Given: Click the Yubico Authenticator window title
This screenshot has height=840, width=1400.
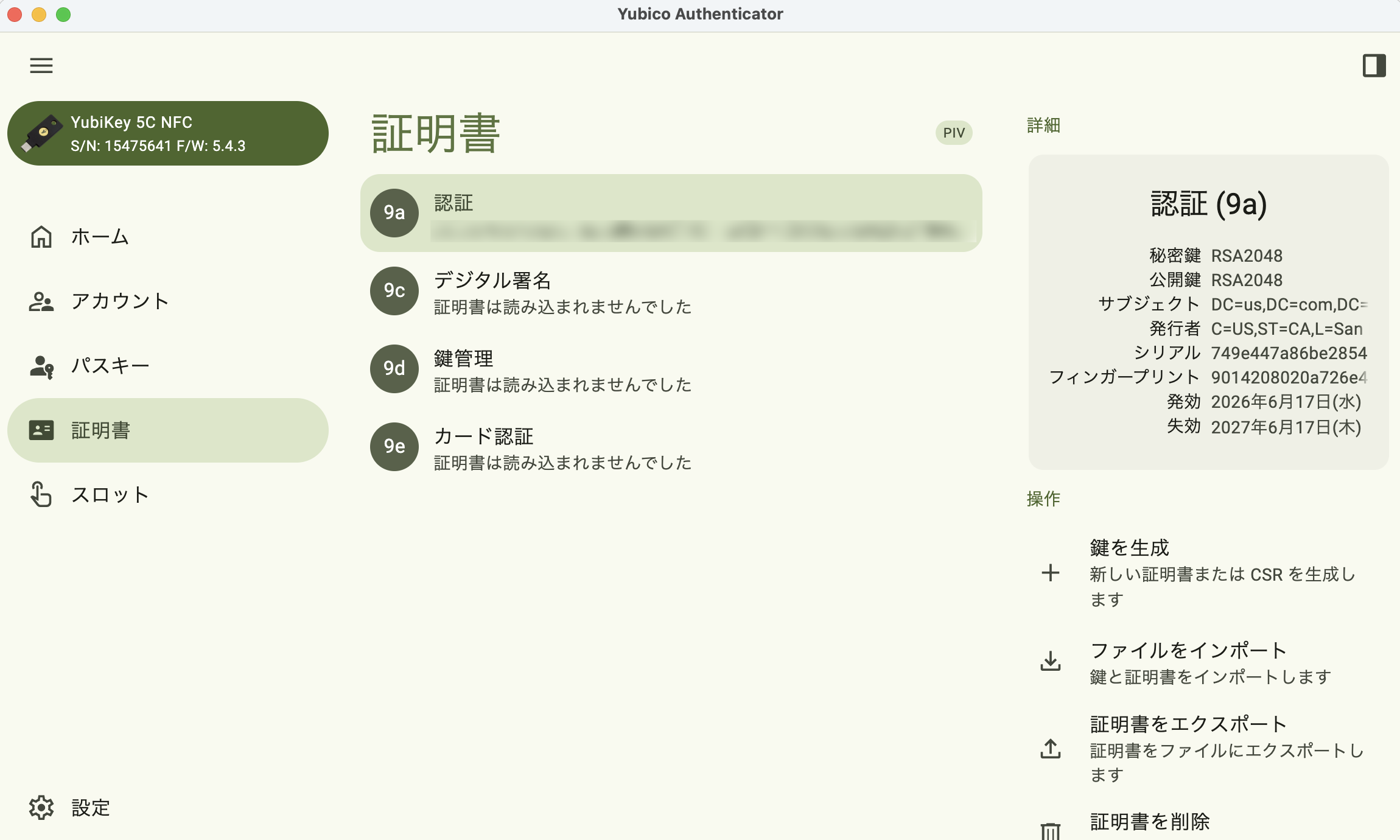Looking at the screenshot, I should pyautogui.click(x=700, y=14).
